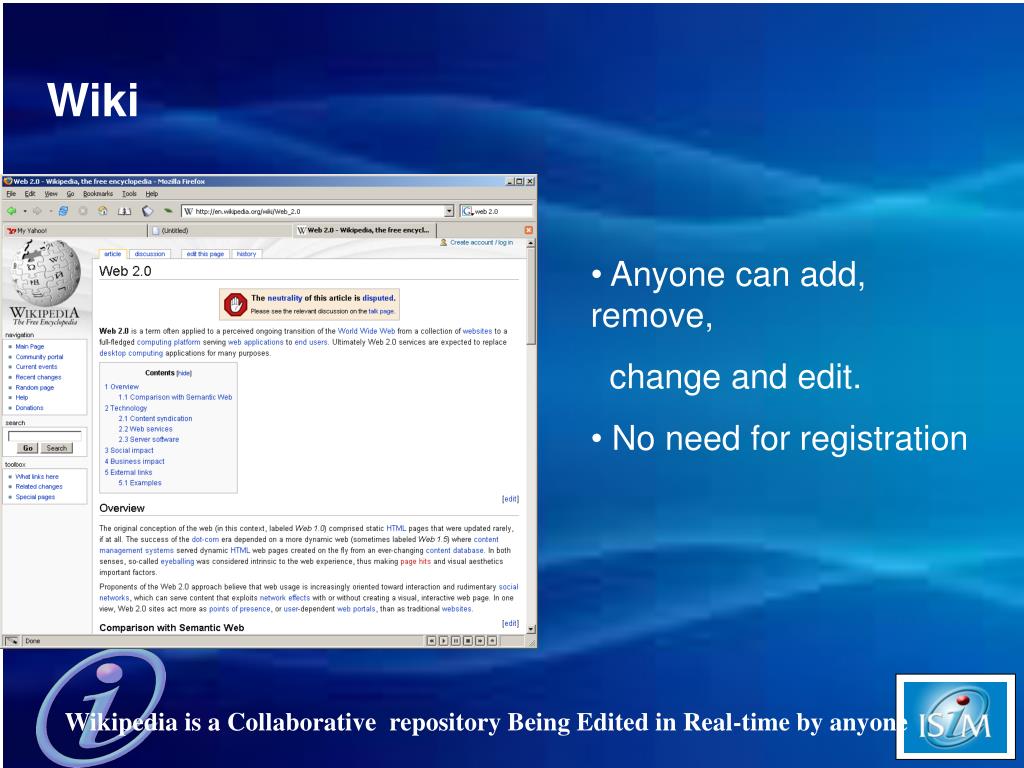Click the Google search engine icon in search box
The width and height of the screenshot is (1024, 768).
pyautogui.click(x=467, y=212)
